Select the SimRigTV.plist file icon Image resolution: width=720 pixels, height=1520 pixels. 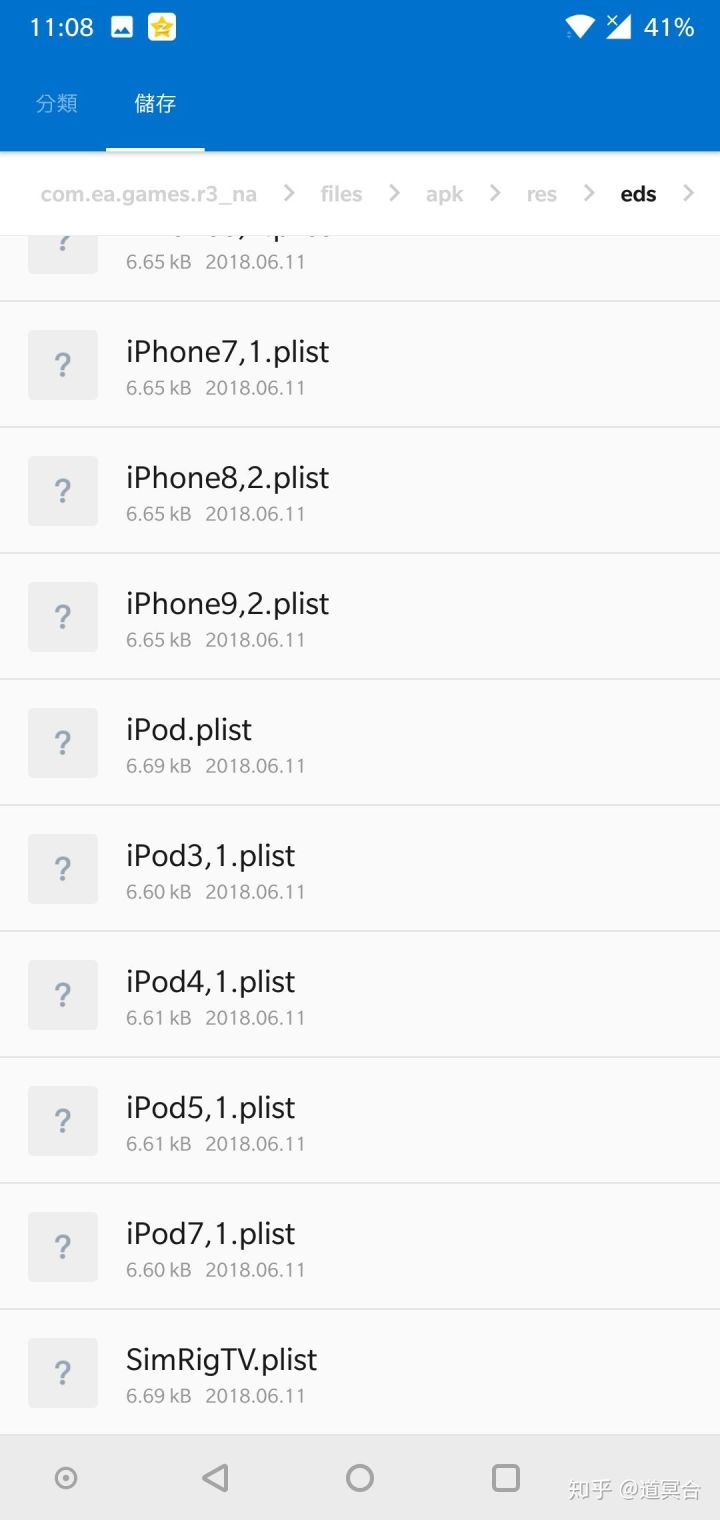tap(63, 1373)
